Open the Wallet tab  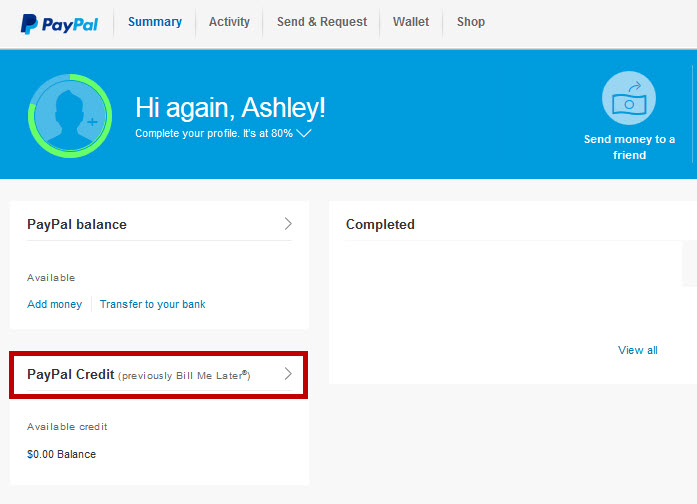[411, 22]
